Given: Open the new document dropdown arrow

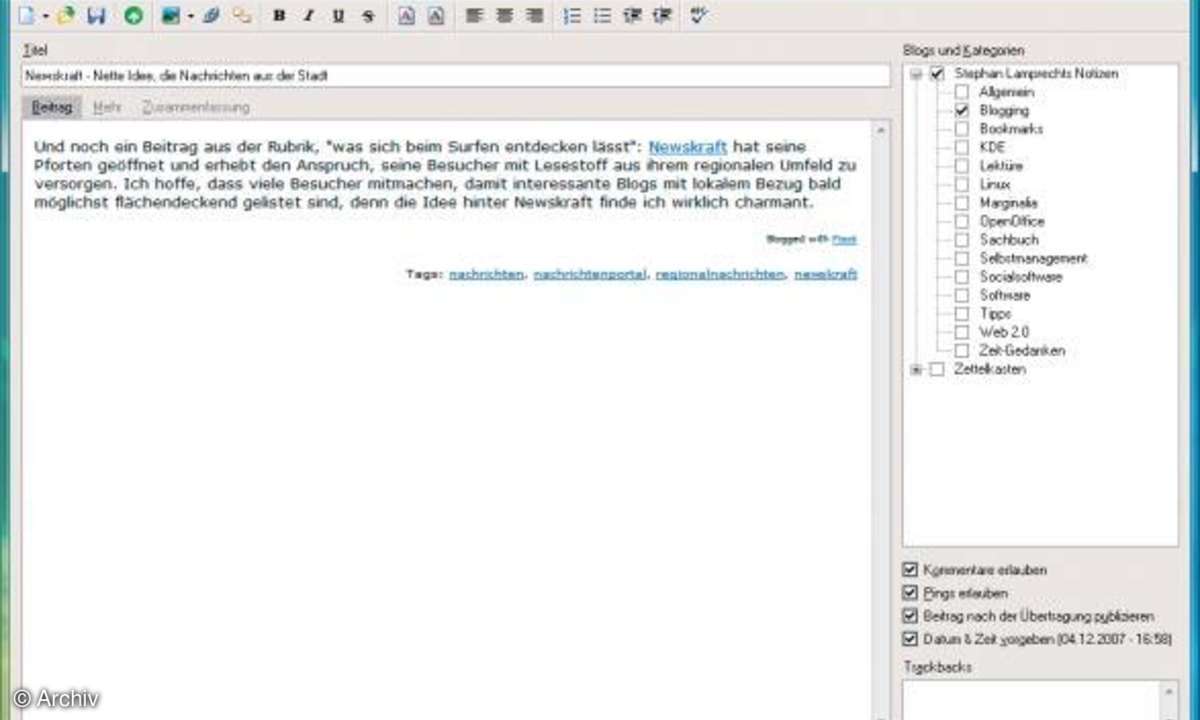Looking at the screenshot, I should tap(45, 16).
